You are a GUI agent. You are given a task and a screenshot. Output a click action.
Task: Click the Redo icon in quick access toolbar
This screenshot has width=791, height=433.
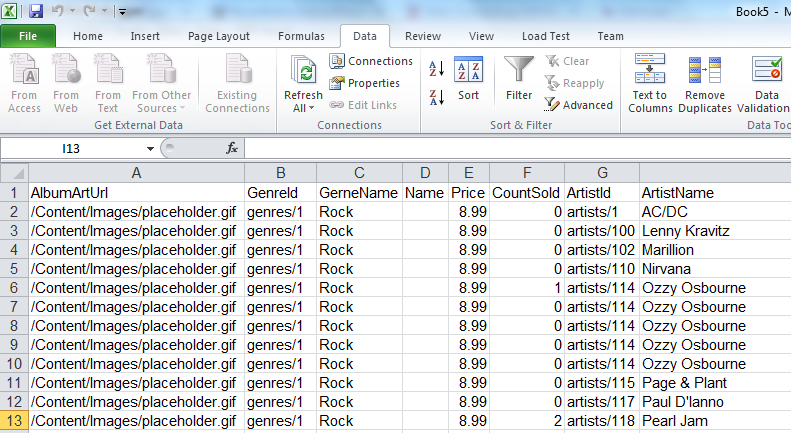tap(89, 11)
